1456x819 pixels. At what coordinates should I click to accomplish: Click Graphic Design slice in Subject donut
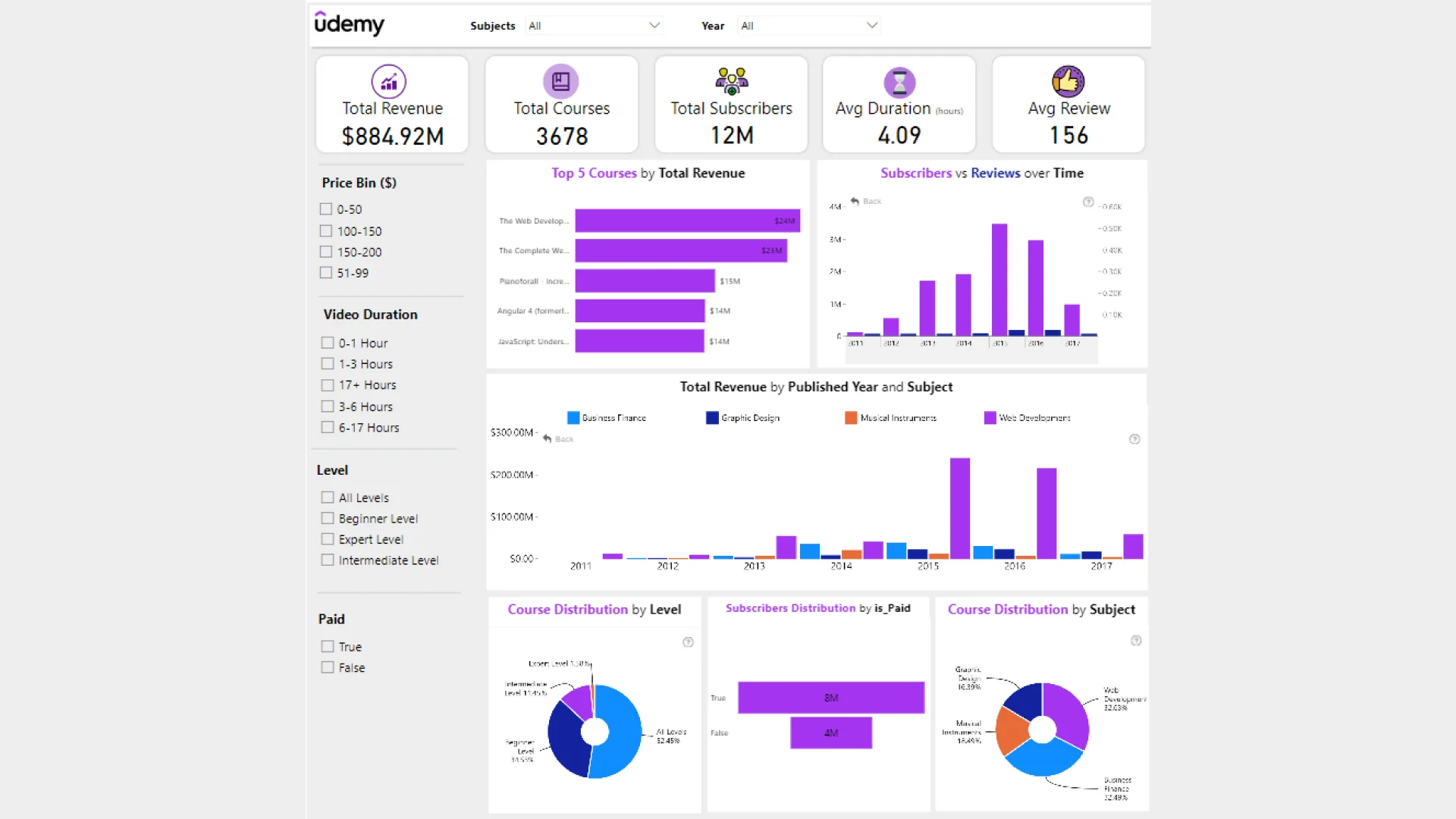(1025, 700)
